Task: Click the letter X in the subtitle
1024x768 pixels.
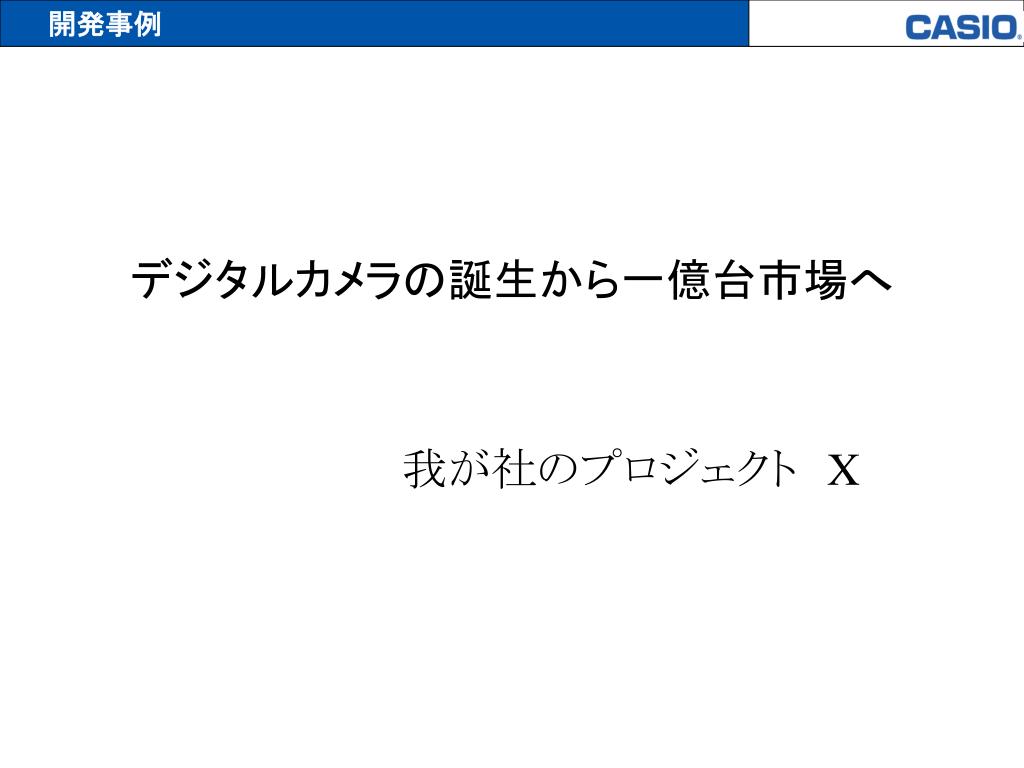Action: coord(843,470)
